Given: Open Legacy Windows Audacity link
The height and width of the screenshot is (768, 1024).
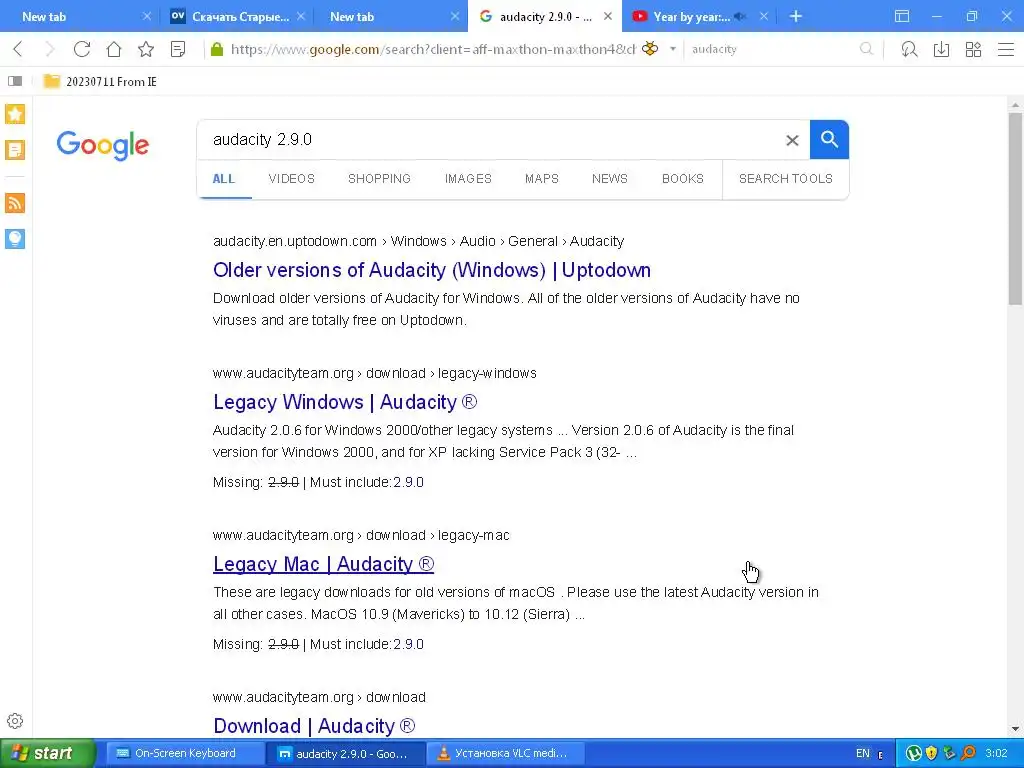Looking at the screenshot, I should pos(345,402).
